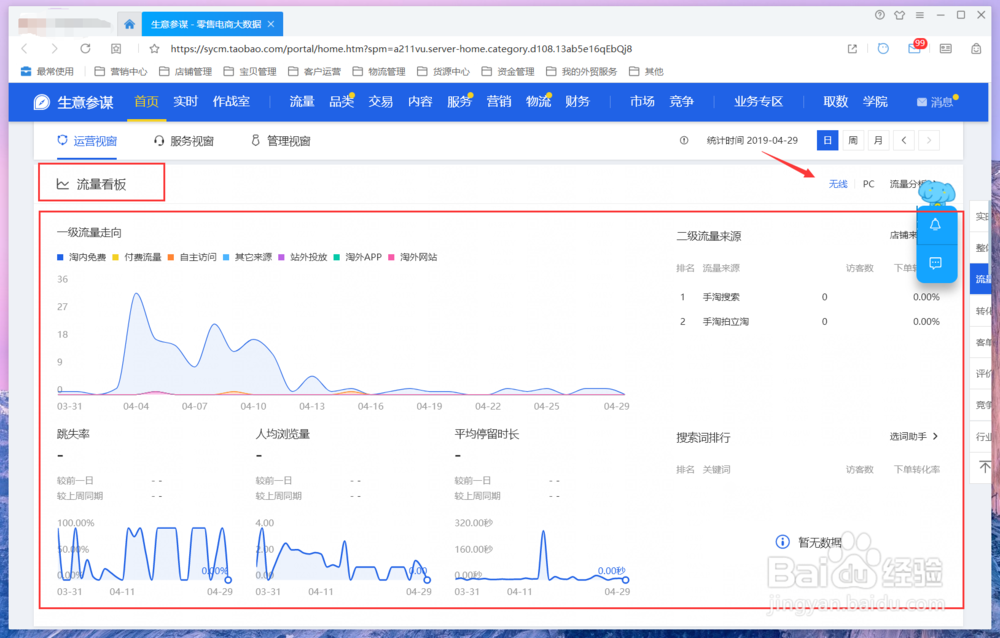Viewport: 1000px width, 638px height.
Task: Open 品类 in the navigation bar
Action: [x=341, y=101]
